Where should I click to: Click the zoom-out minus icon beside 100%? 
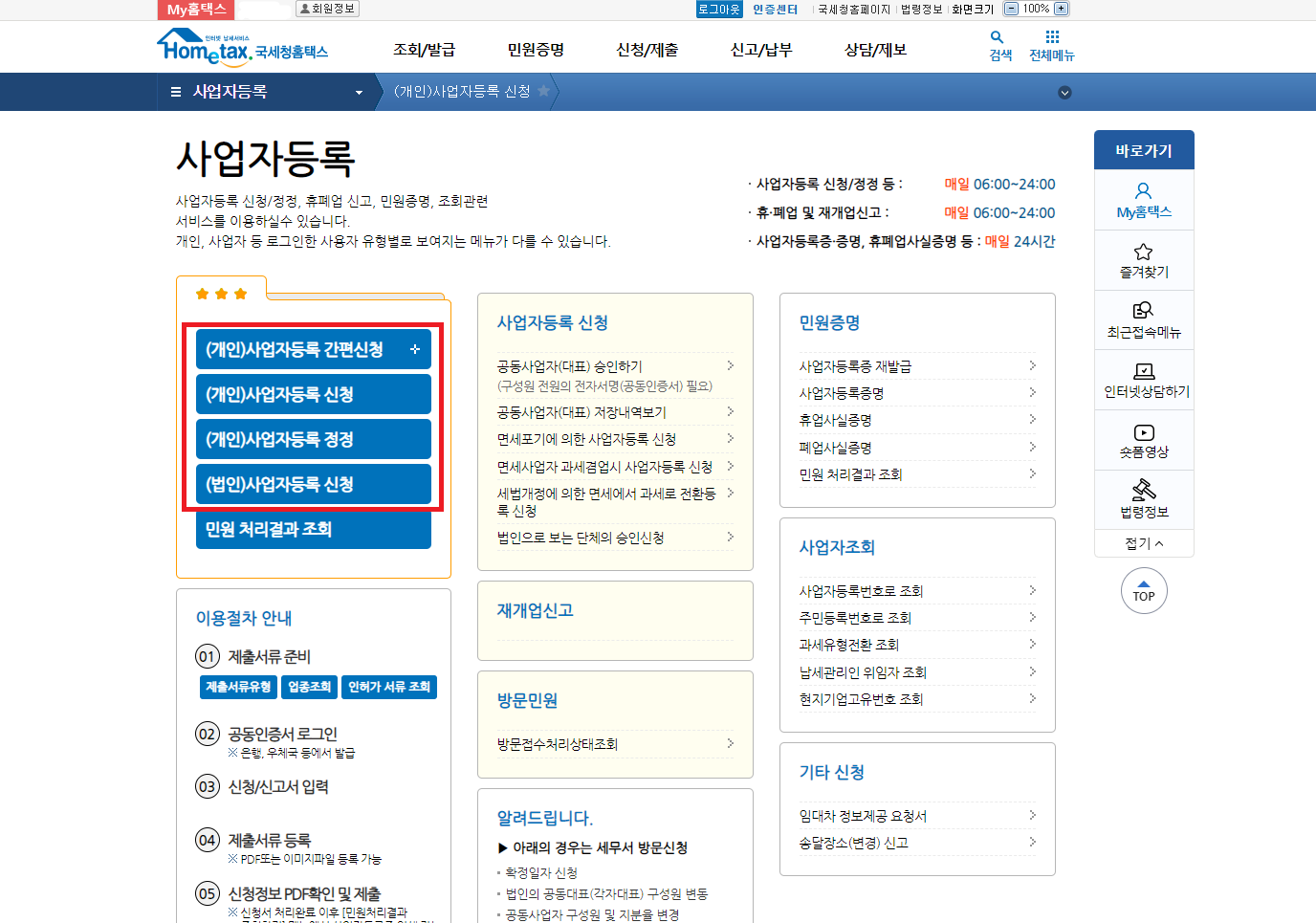coord(1011,9)
